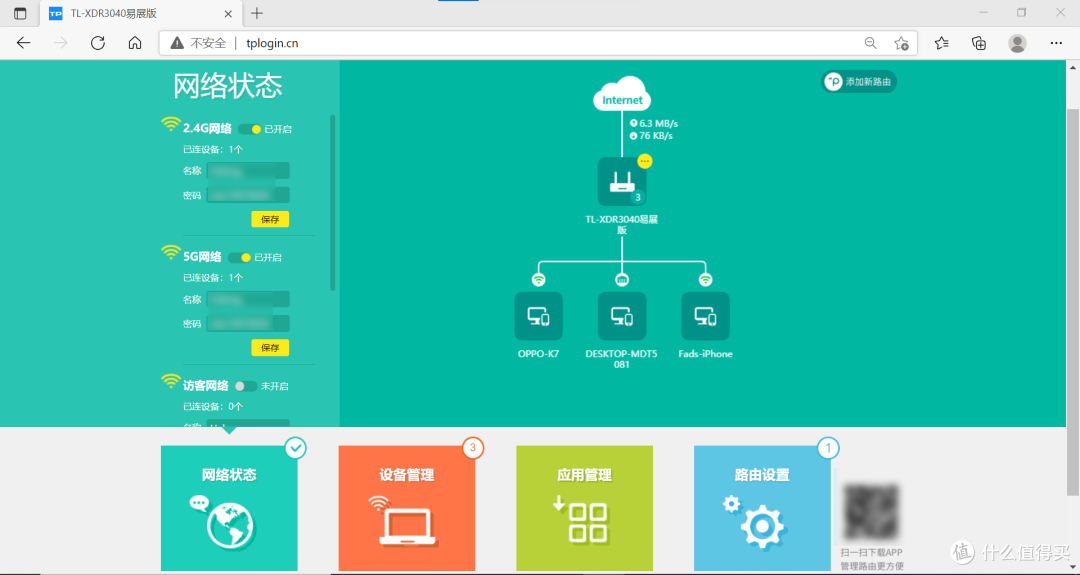Image resolution: width=1080 pixels, height=575 pixels.
Task: Click the Internet cloud icon
Action: point(622,94)
